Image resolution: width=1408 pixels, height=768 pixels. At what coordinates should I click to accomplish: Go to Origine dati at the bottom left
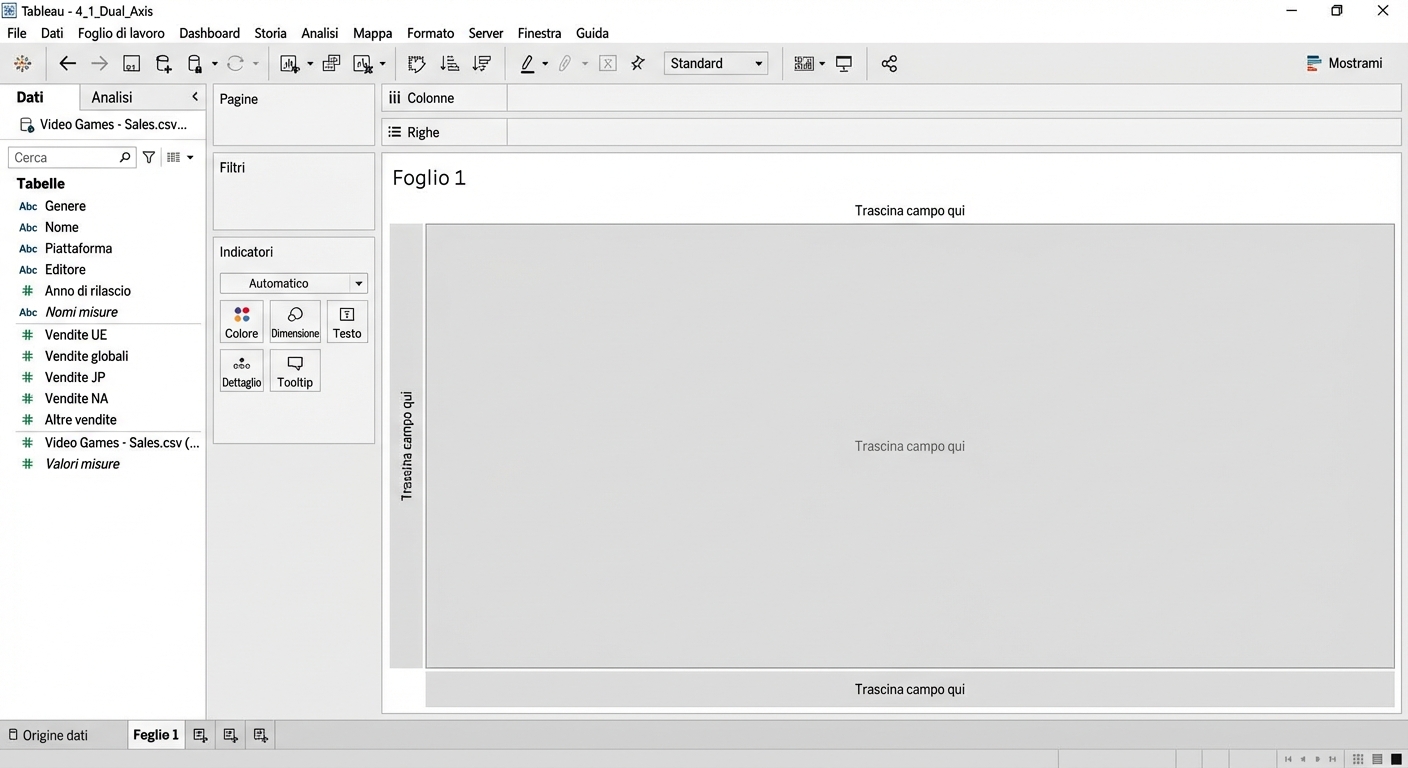click(x=55, y=735)
